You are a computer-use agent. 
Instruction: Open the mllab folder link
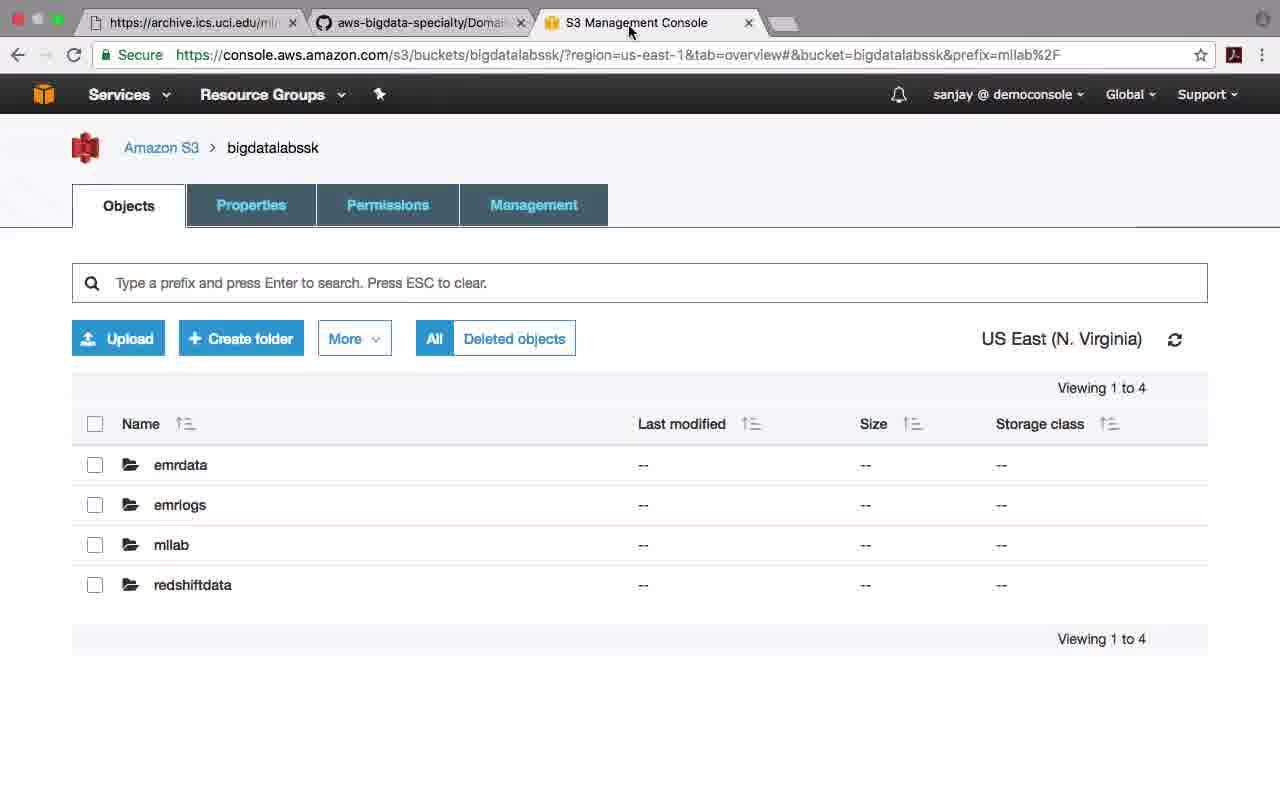(x=171, y=545)
